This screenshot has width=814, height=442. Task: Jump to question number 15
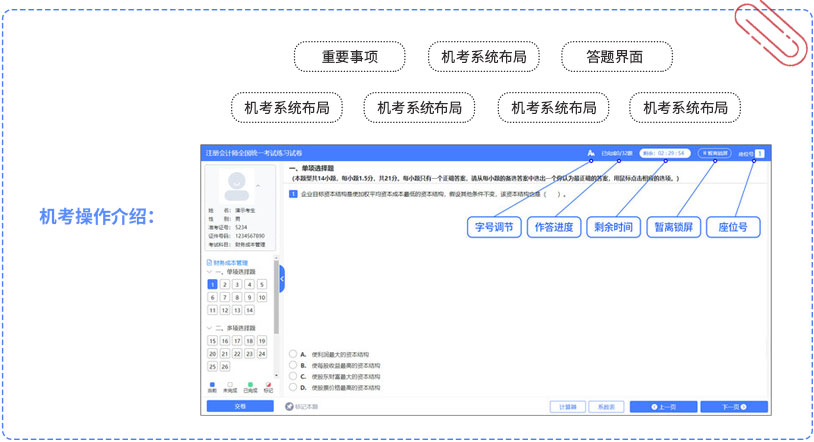click(x=213, y=341)
